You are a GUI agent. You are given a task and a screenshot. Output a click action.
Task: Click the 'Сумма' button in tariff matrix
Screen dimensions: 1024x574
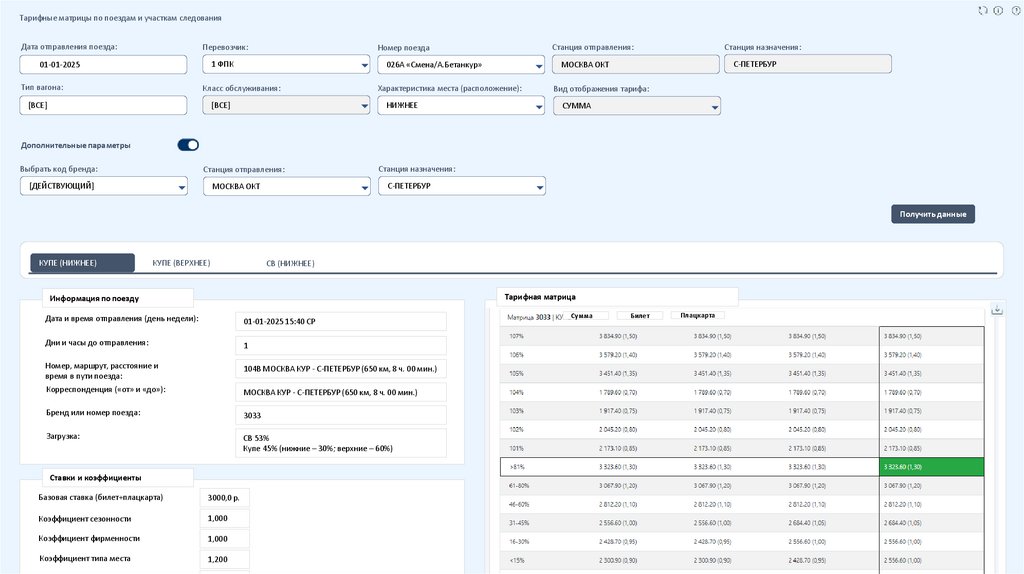click(582, 315)
